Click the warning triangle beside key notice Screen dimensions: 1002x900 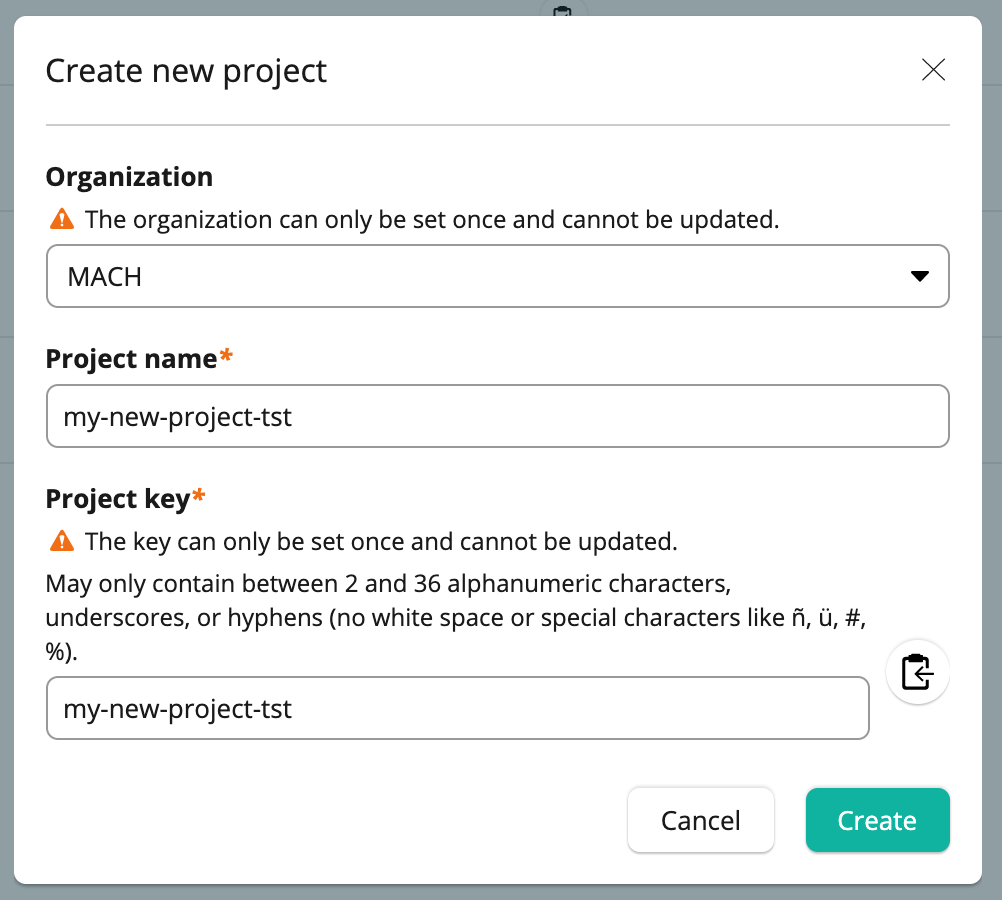point(62,541)
